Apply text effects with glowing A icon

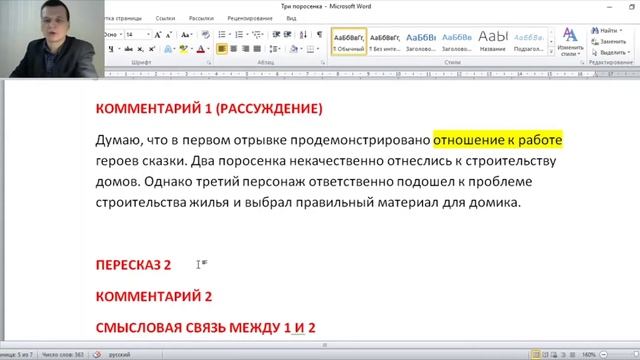point(168,49)
